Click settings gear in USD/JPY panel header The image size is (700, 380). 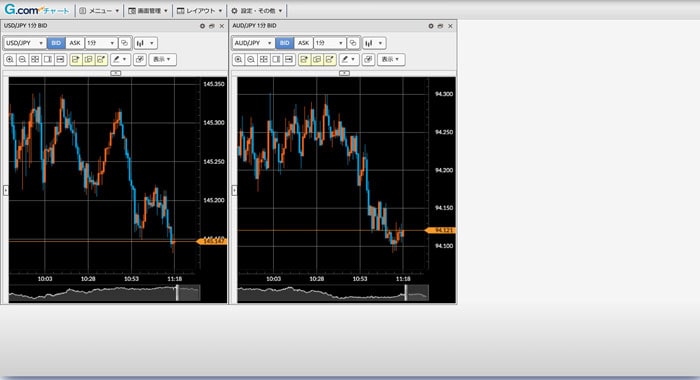[202, 26]
